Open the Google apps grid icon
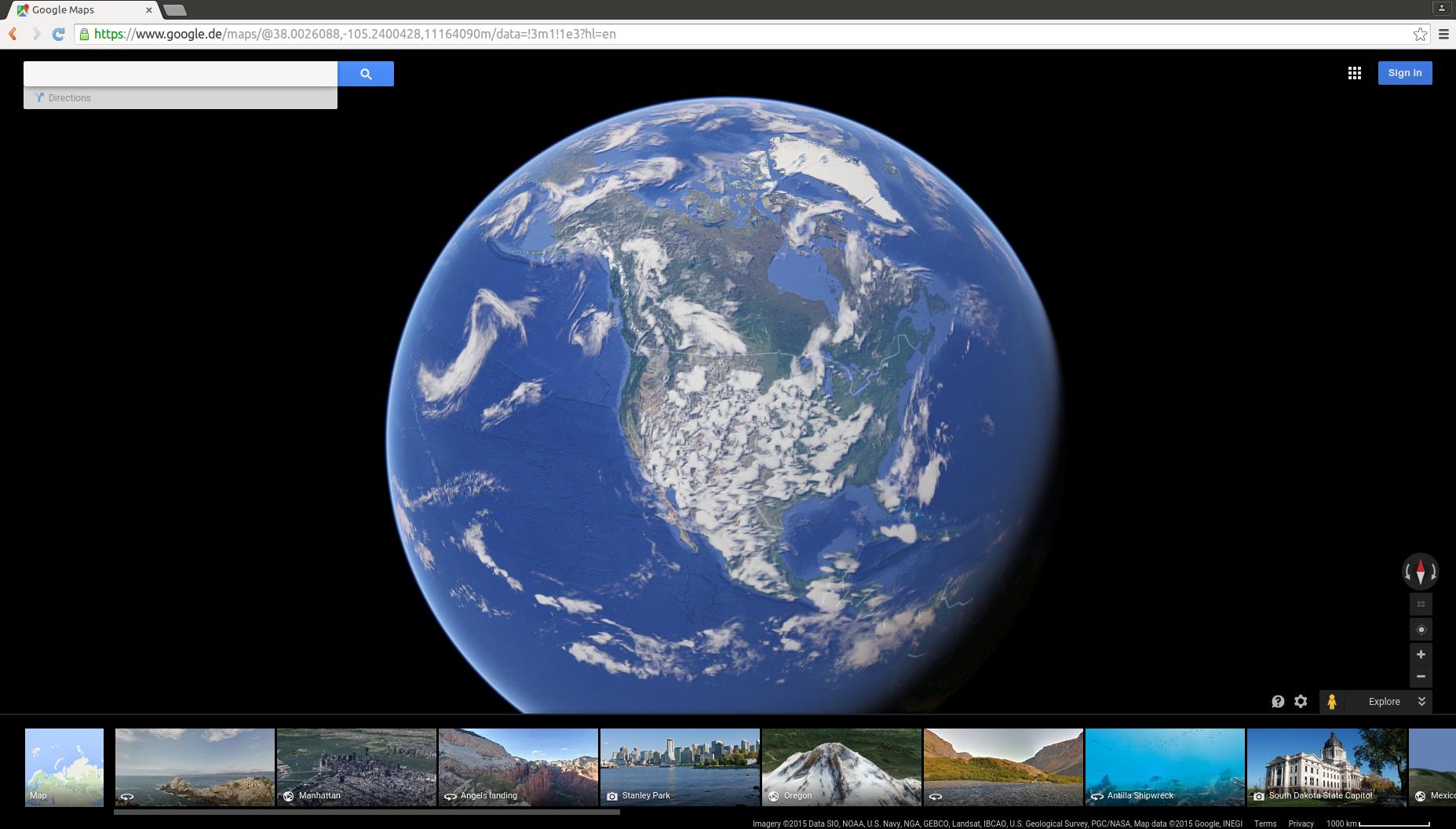1456x829 pixels. point(1355,72)
